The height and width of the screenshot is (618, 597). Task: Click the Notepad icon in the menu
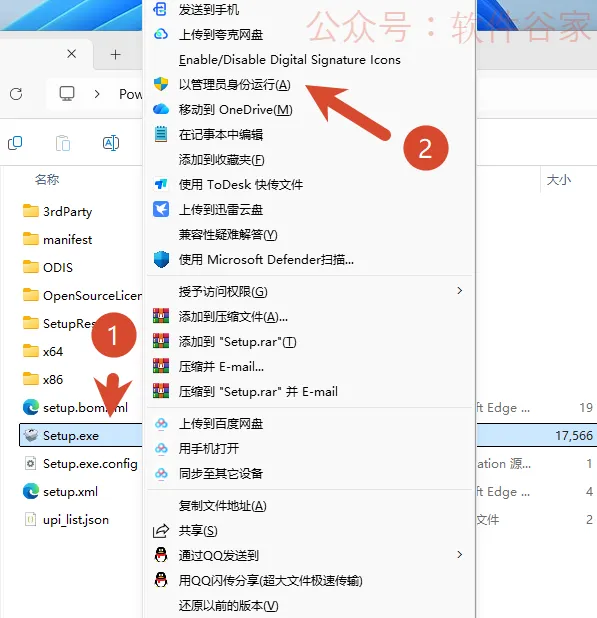pyautogui.click(x=161, y=134)
